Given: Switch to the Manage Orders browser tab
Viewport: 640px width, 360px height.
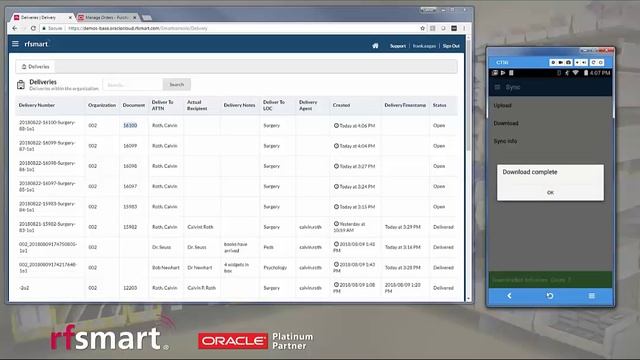Looking at the screenshot, I should click(x=107, y=18).
